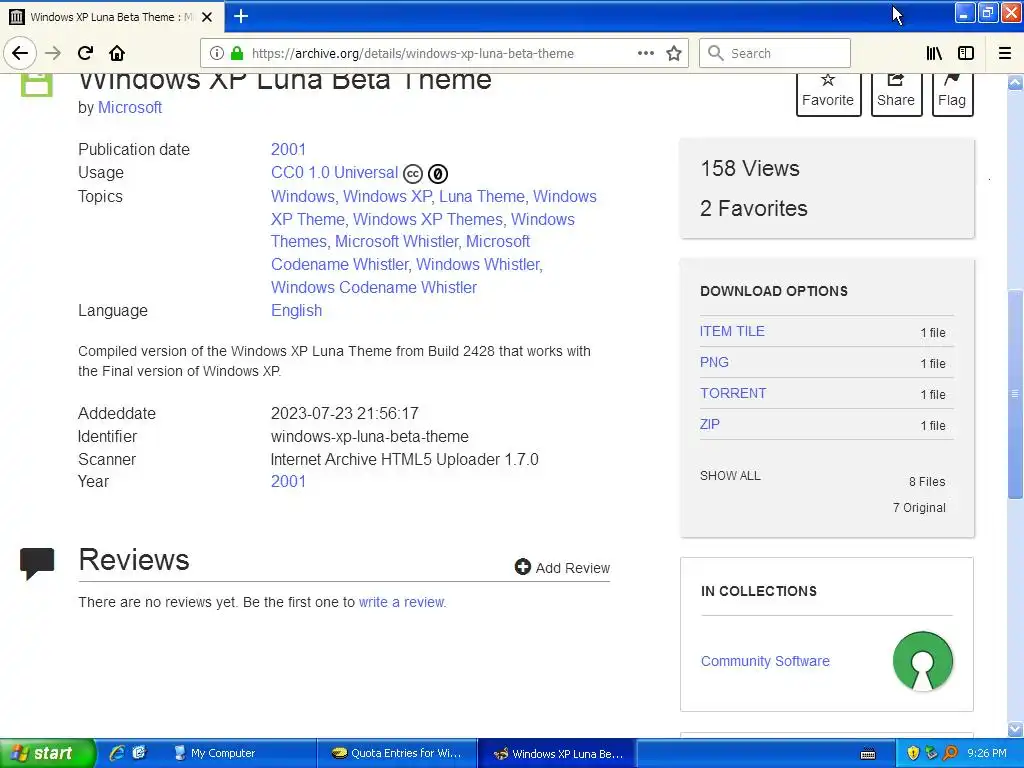
Task: Click the 158 Views count text
Action: tap(750, 168)
